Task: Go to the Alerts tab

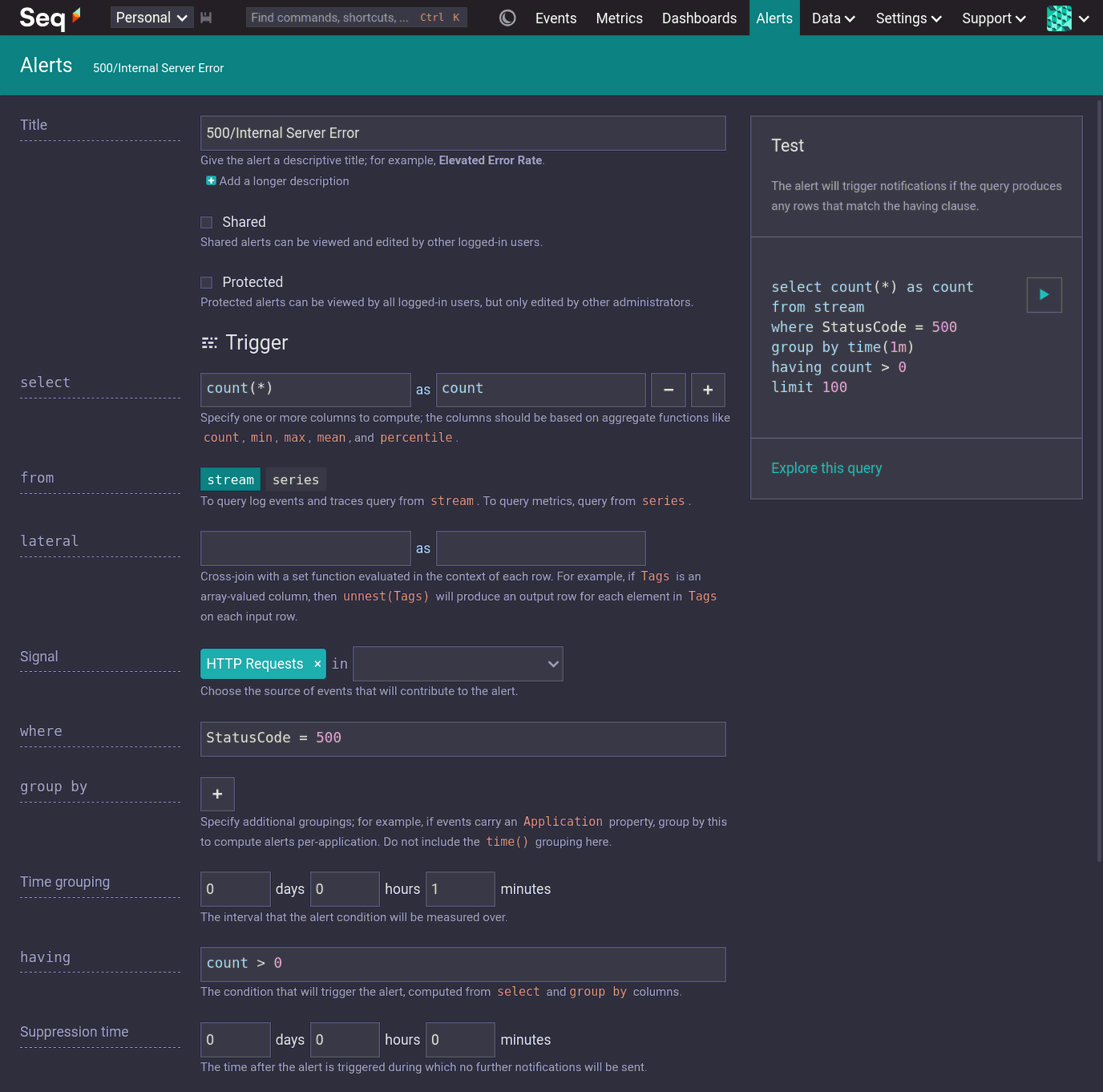Action: [x=774, y=18]
